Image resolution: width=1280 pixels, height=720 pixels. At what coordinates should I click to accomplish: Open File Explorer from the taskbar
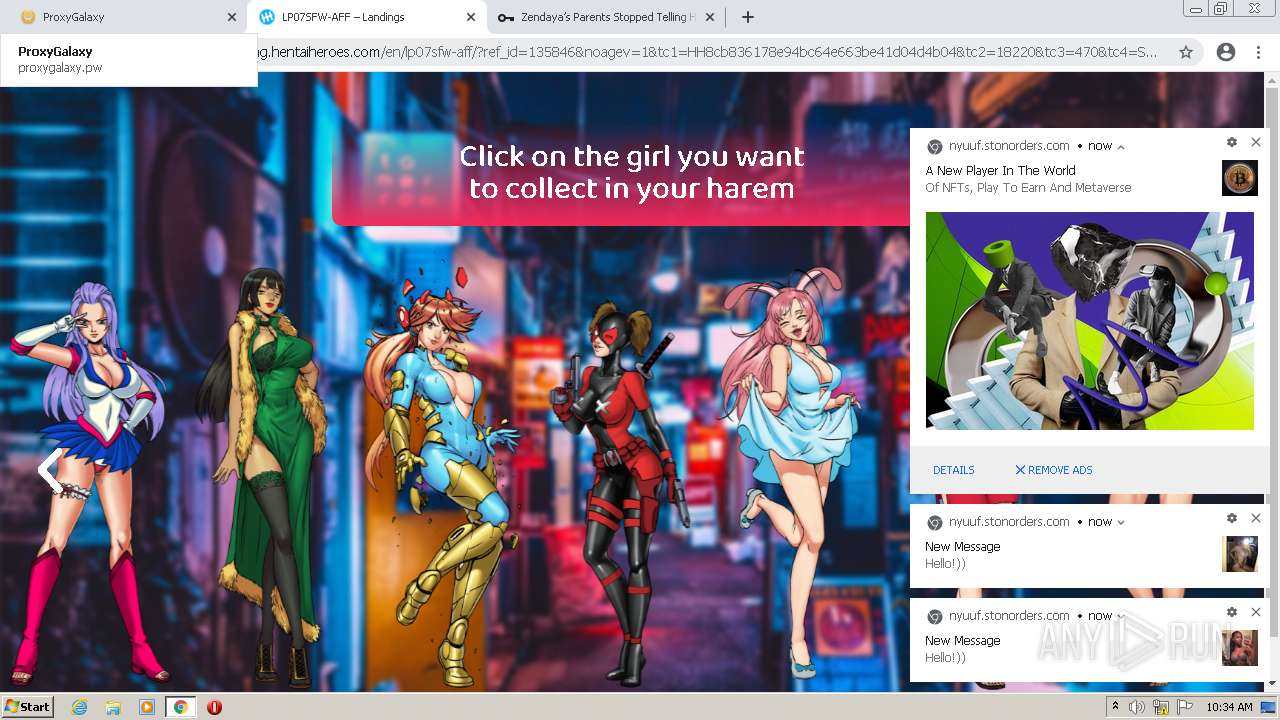113,707
